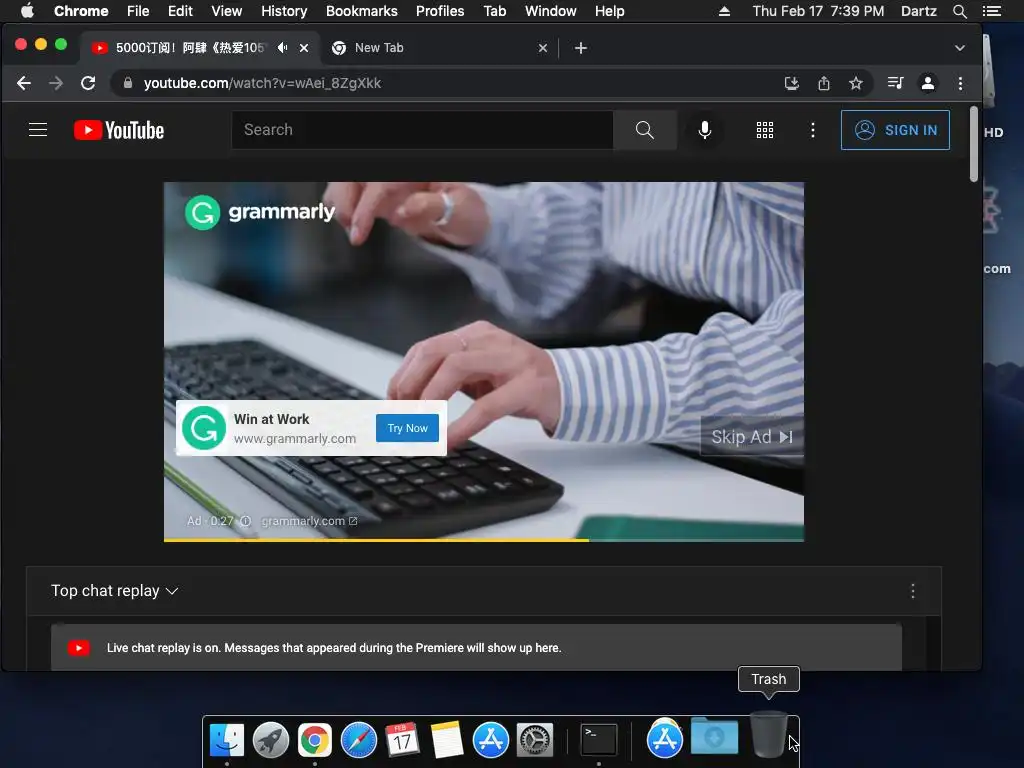Mute the tab via the speaker icon
Viewport: 1024px width, 768px height.
tap(282, 48)
